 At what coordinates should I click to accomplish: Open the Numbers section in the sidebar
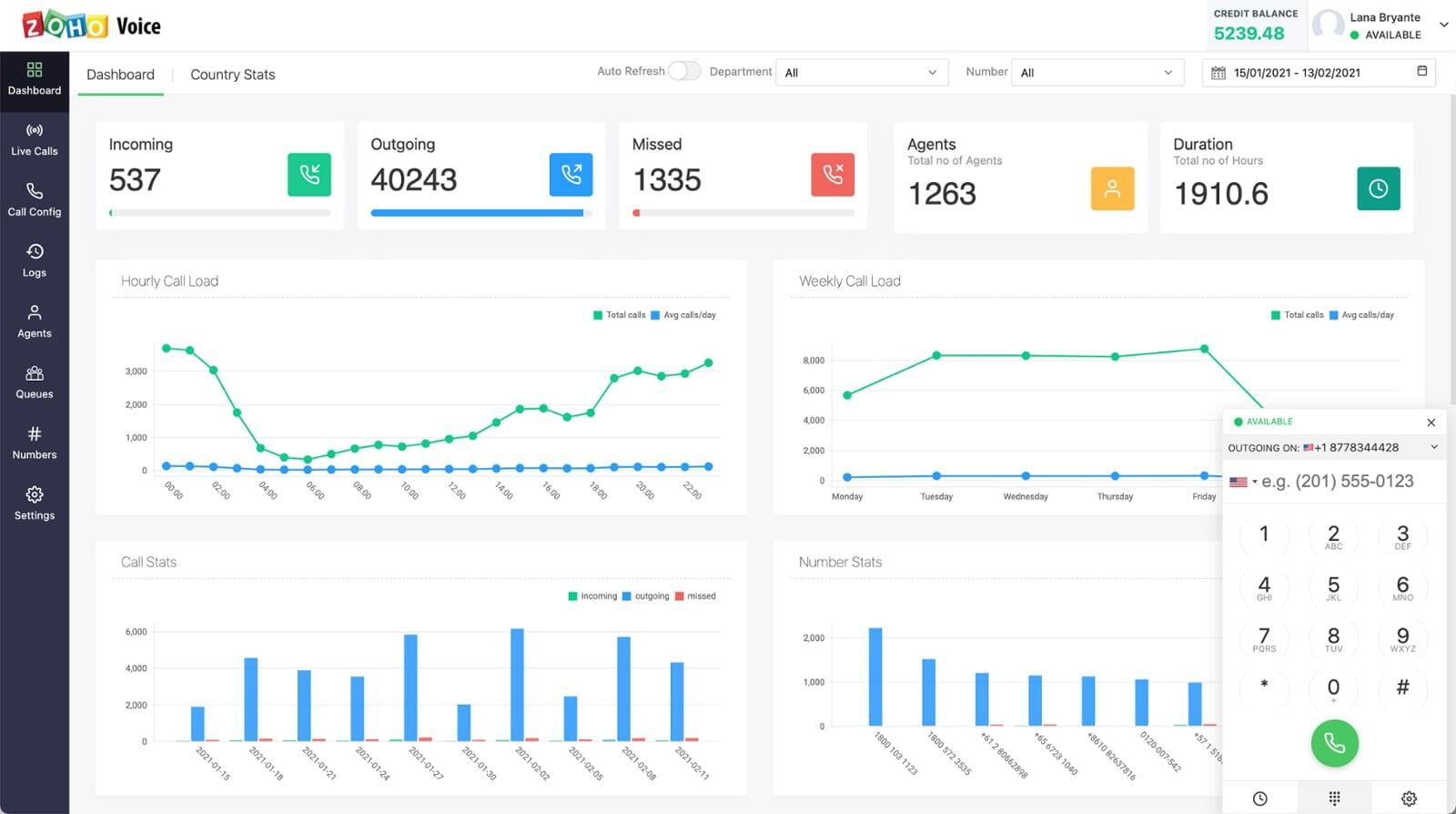point(35,443)
